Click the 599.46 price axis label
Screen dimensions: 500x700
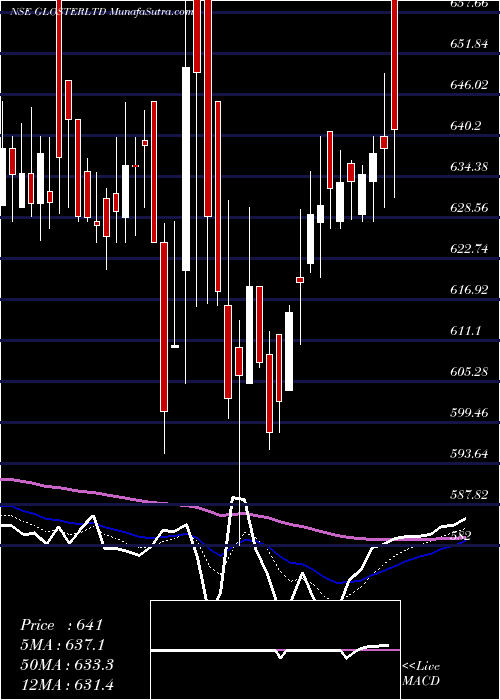coord(469,413)
